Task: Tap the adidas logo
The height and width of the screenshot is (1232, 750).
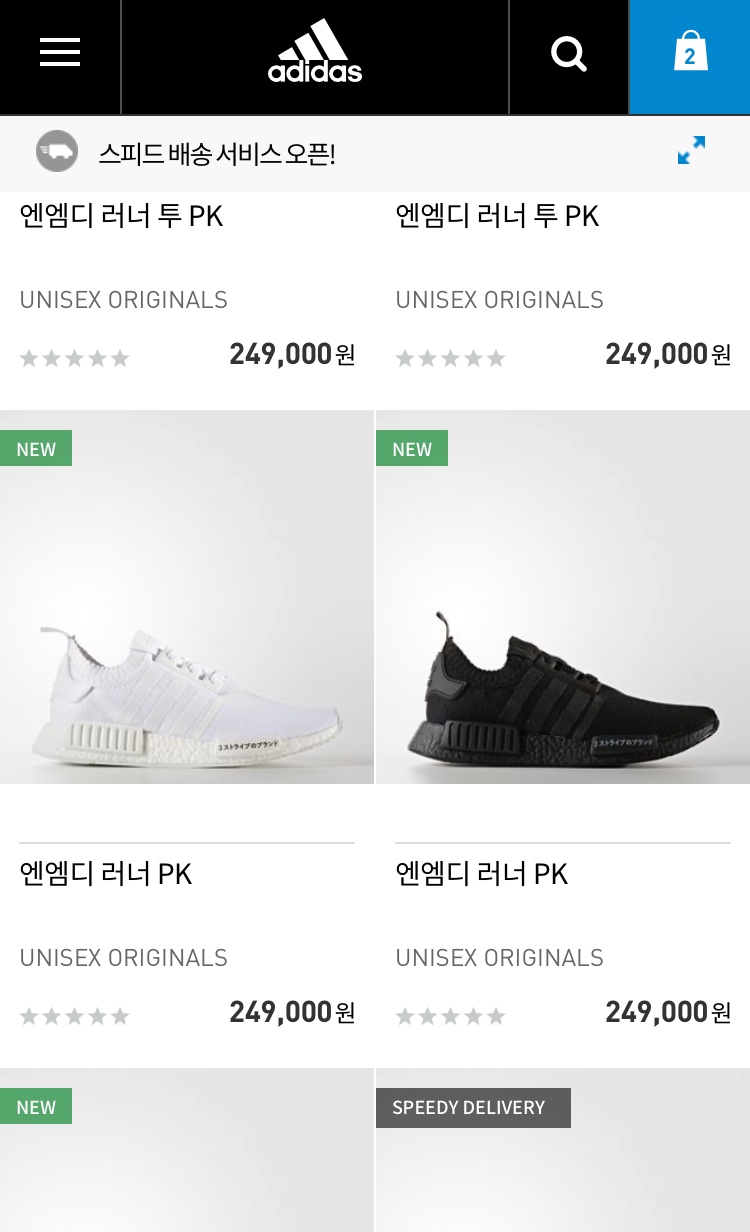Action: coord(315,52)
